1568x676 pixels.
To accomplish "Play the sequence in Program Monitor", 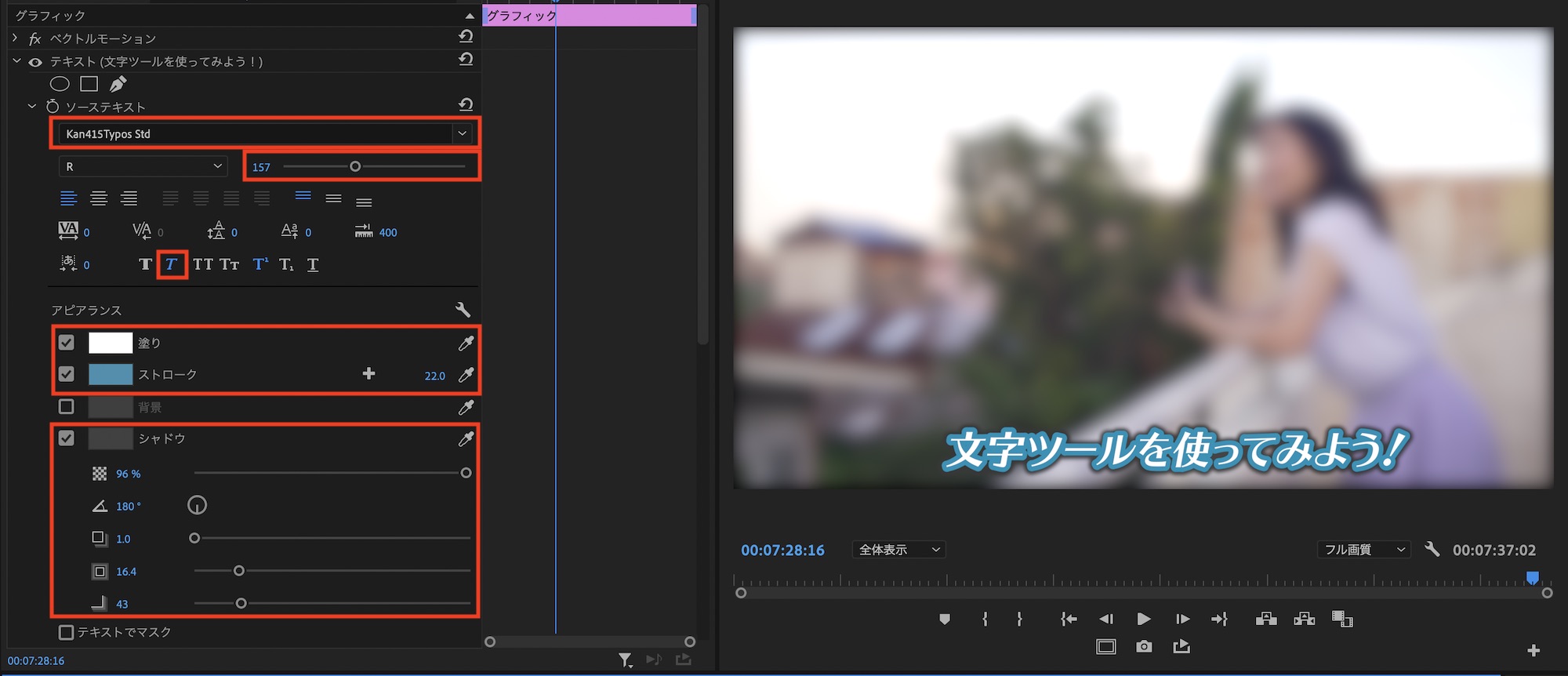I will [1144, 619].
